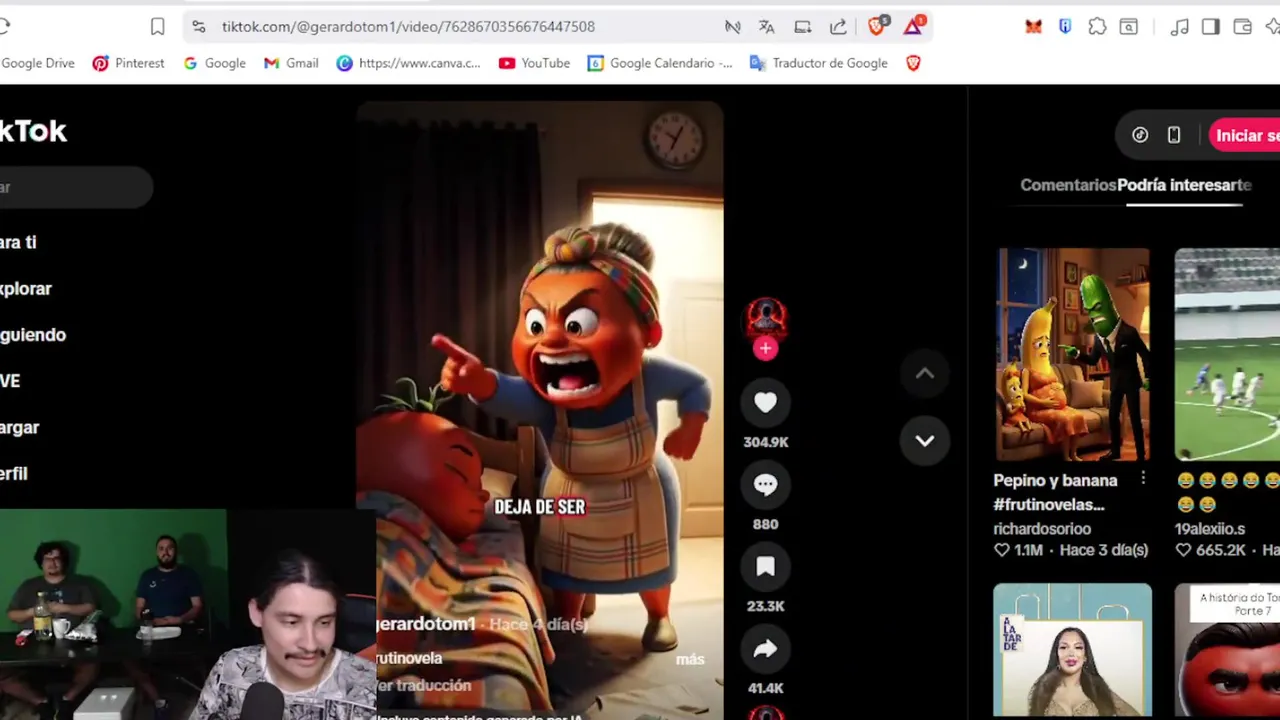Viewport: 1280px width, 720px height.
Task: Switch to the Comentarios tab
Action: pos(1068,185)
